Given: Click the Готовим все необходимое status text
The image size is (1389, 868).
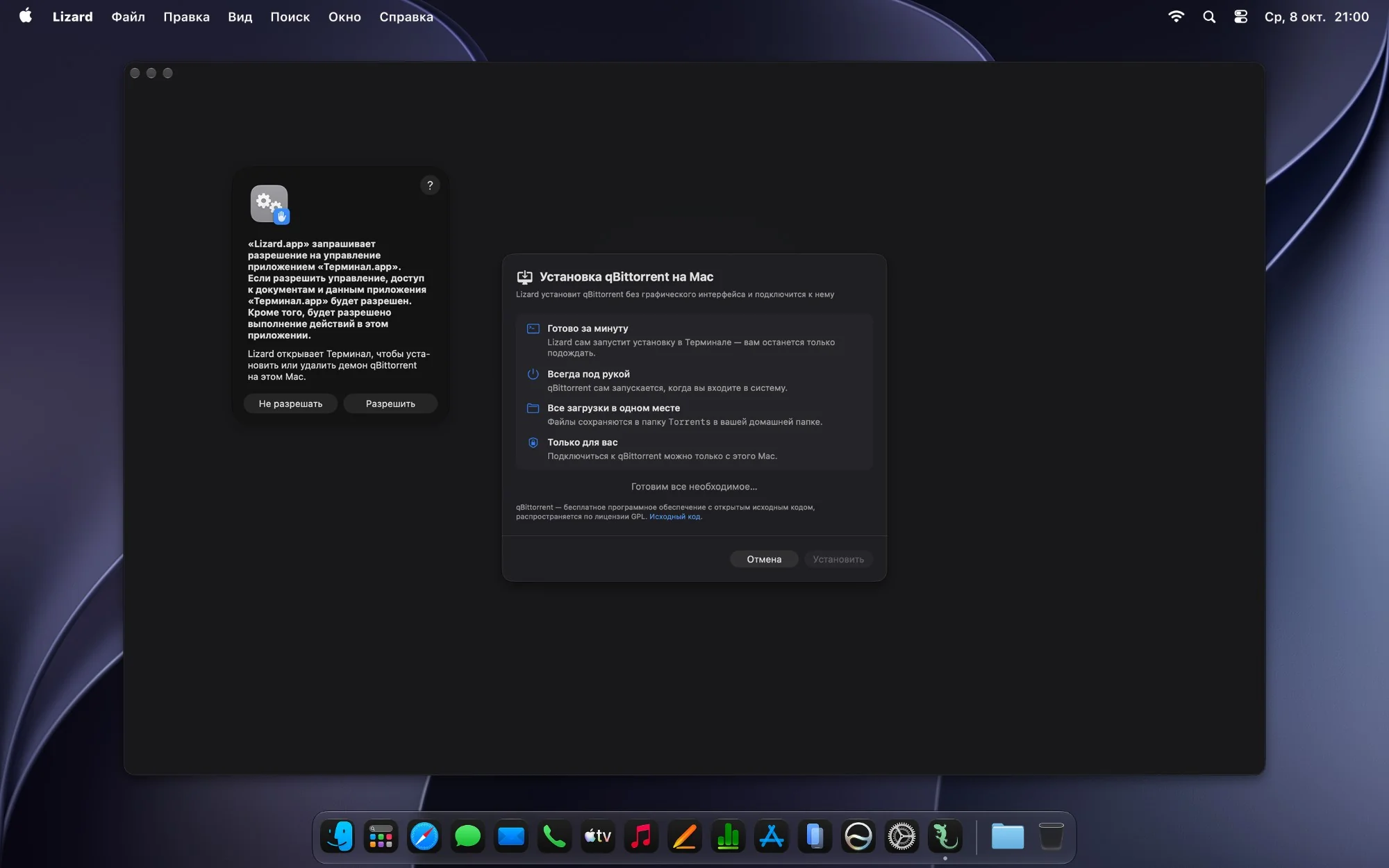Looking at the screenshot, I should click(694, 487).
